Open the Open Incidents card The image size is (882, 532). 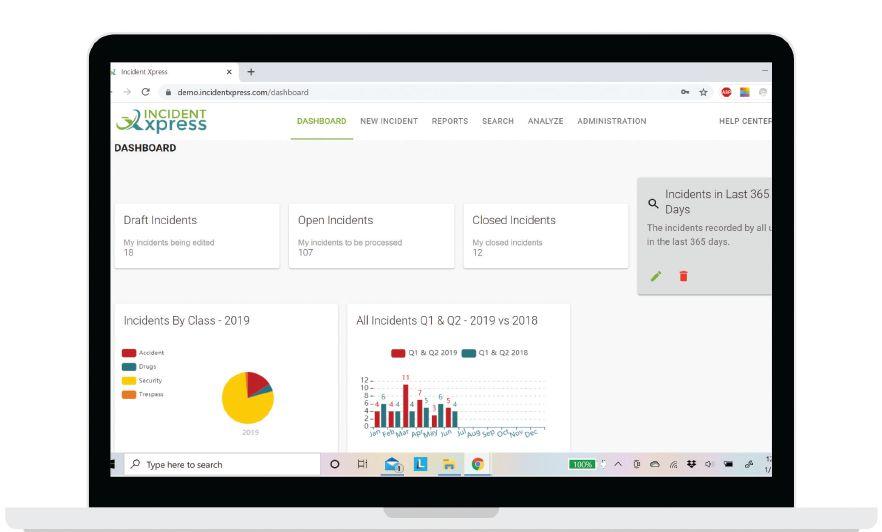pos(371,236)
